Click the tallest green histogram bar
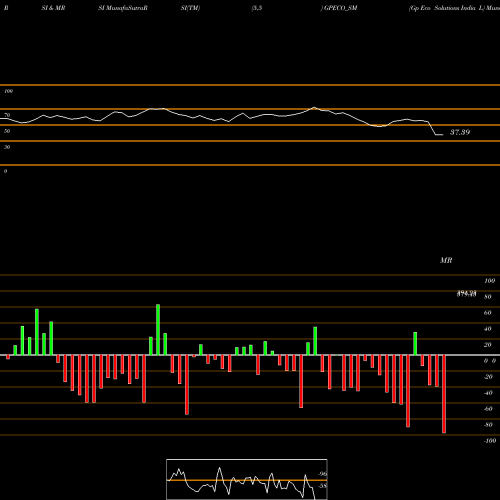The image size is (500, 500). click(x=158, y=329)
